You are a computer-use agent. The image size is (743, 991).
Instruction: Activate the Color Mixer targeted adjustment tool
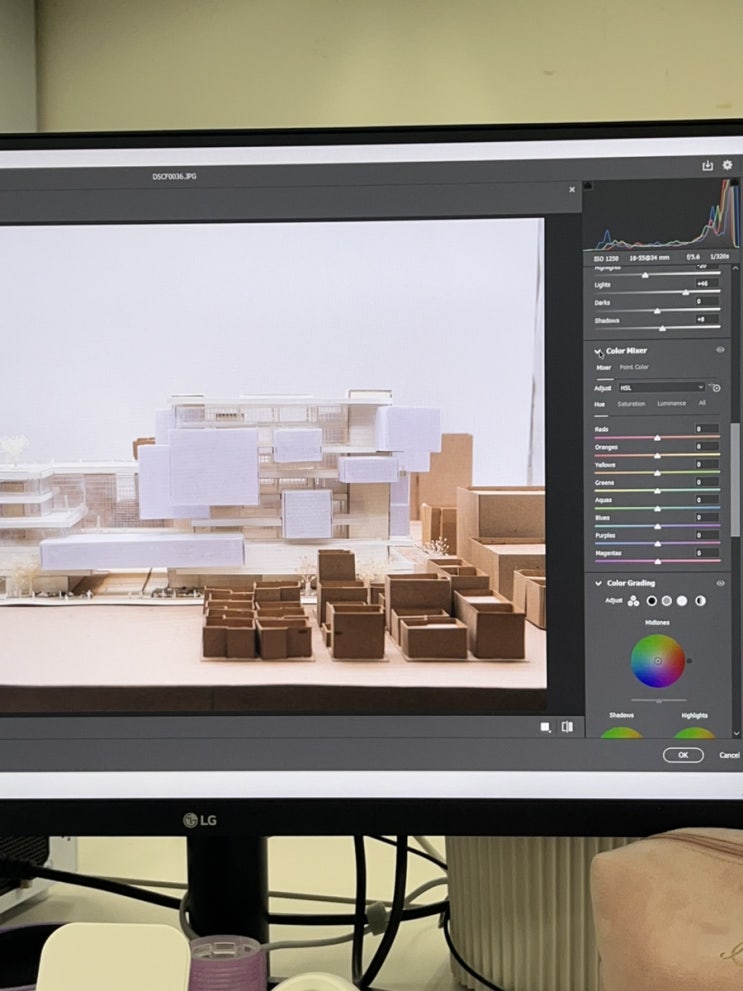[715, 387]
